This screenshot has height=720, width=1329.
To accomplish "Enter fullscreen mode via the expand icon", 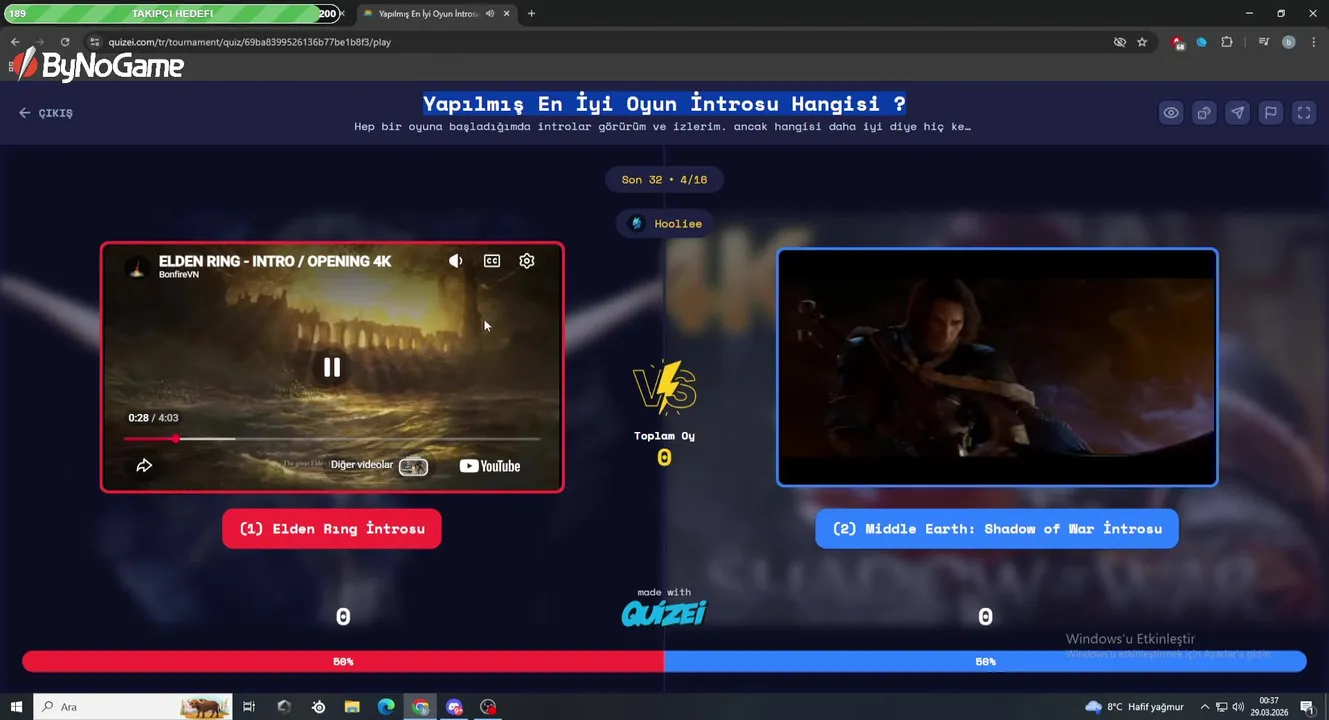I will coord(1304,113).
